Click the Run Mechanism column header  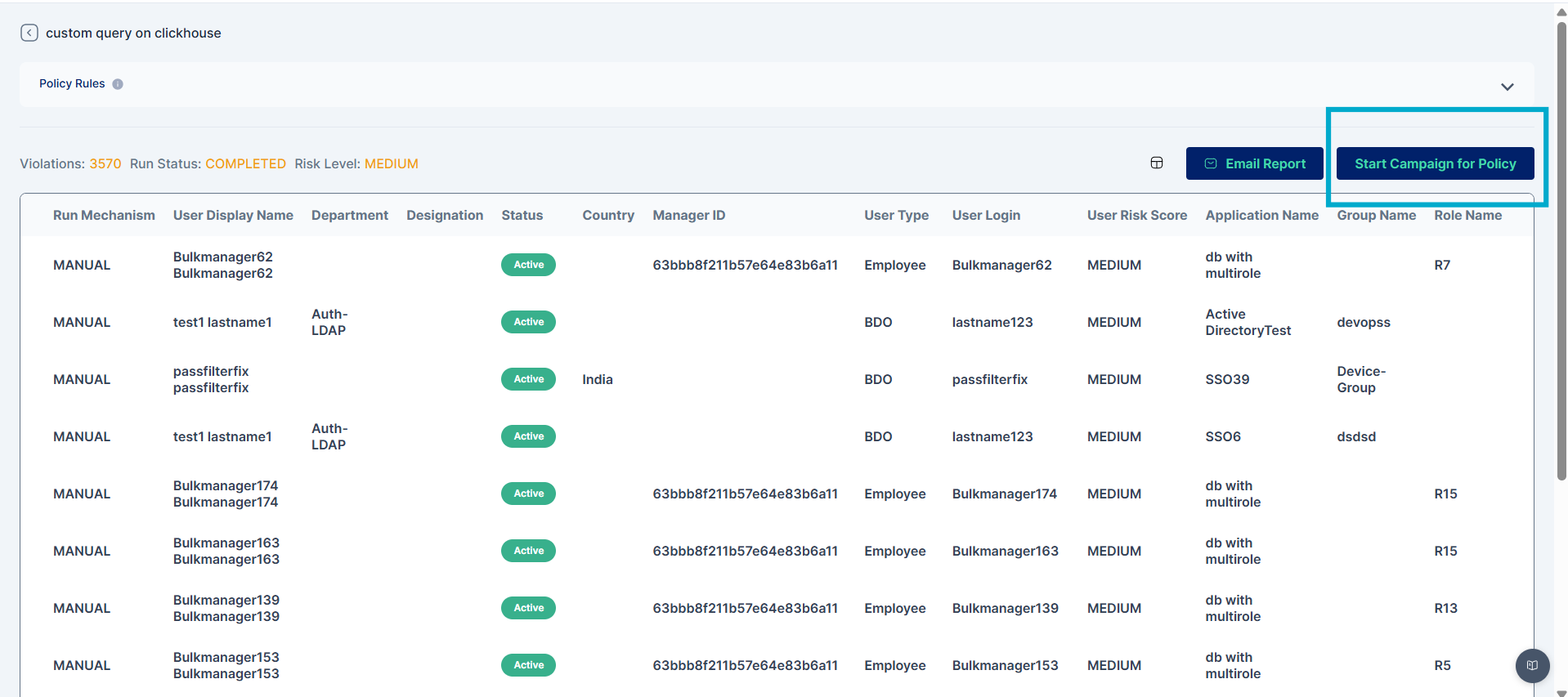tap(104, 216)
